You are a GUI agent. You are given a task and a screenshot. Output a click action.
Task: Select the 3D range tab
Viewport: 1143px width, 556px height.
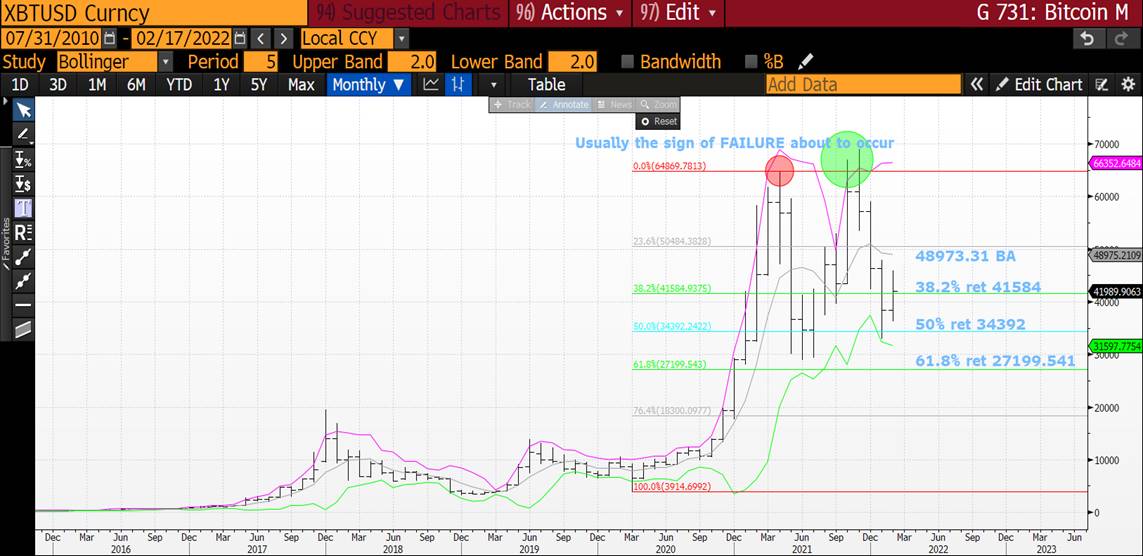pyautogui.click(x=58, y=85)
